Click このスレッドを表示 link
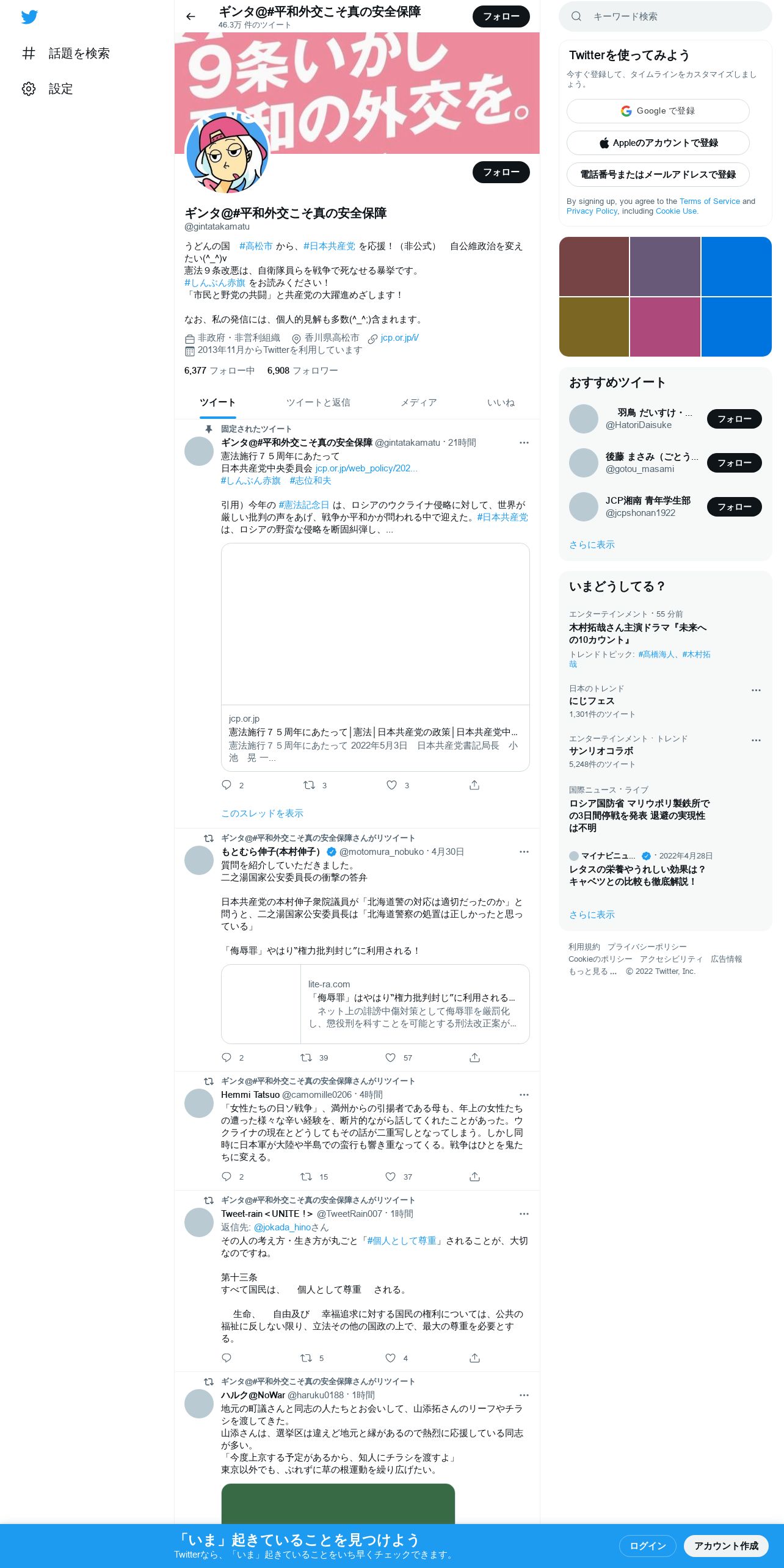784x1568 pixels. coord(262,813)
